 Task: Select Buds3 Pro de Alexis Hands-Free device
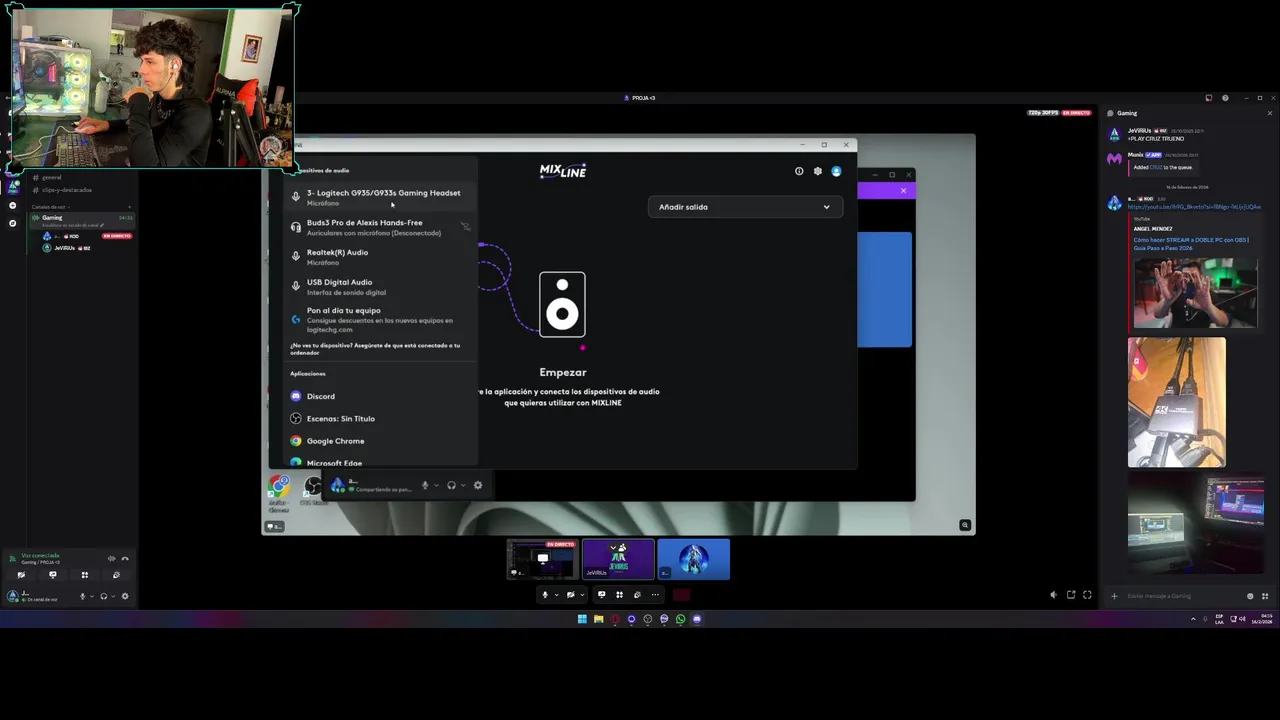point(379,227)
